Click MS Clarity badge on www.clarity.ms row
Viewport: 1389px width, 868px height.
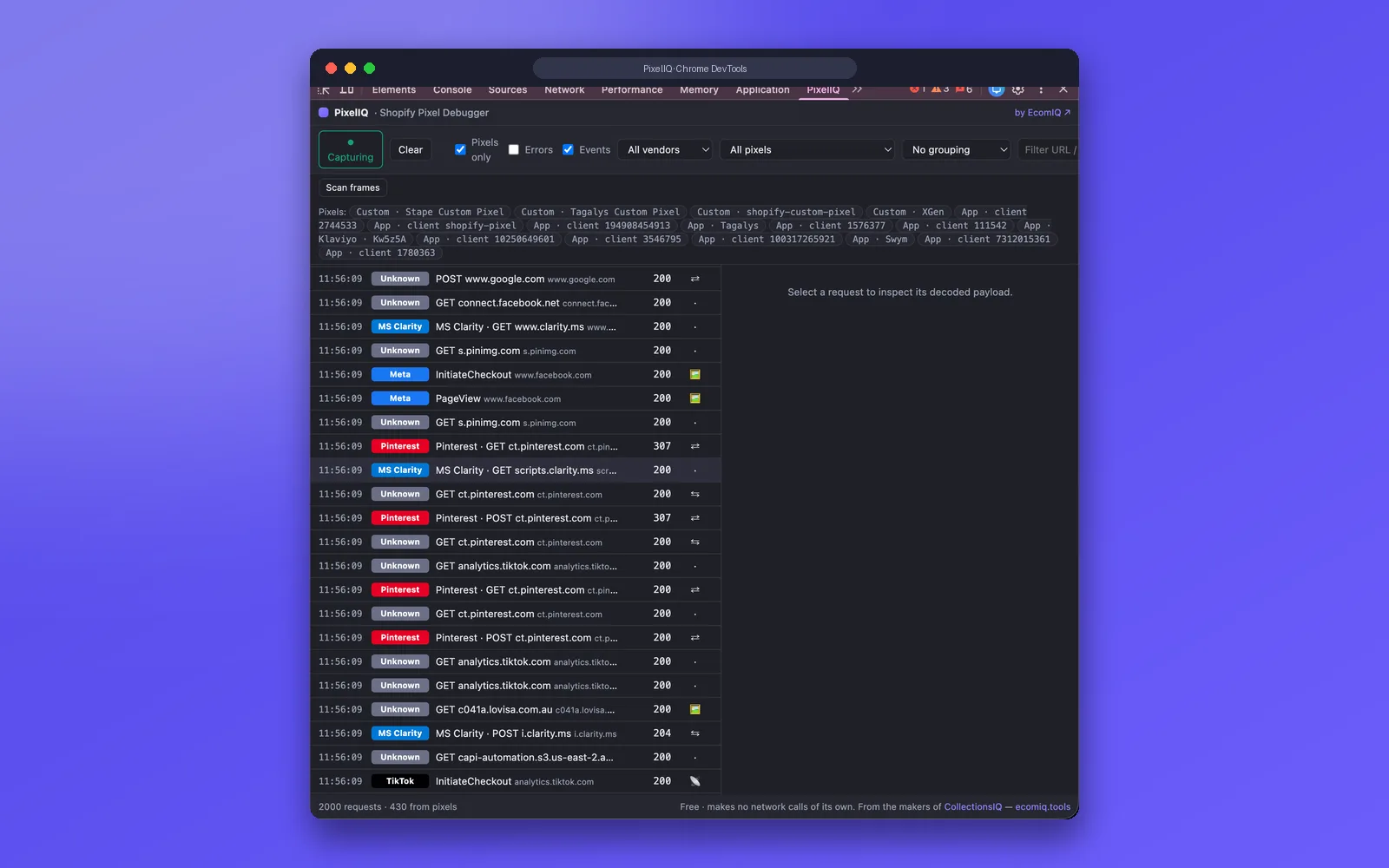(x=400, y=327)
